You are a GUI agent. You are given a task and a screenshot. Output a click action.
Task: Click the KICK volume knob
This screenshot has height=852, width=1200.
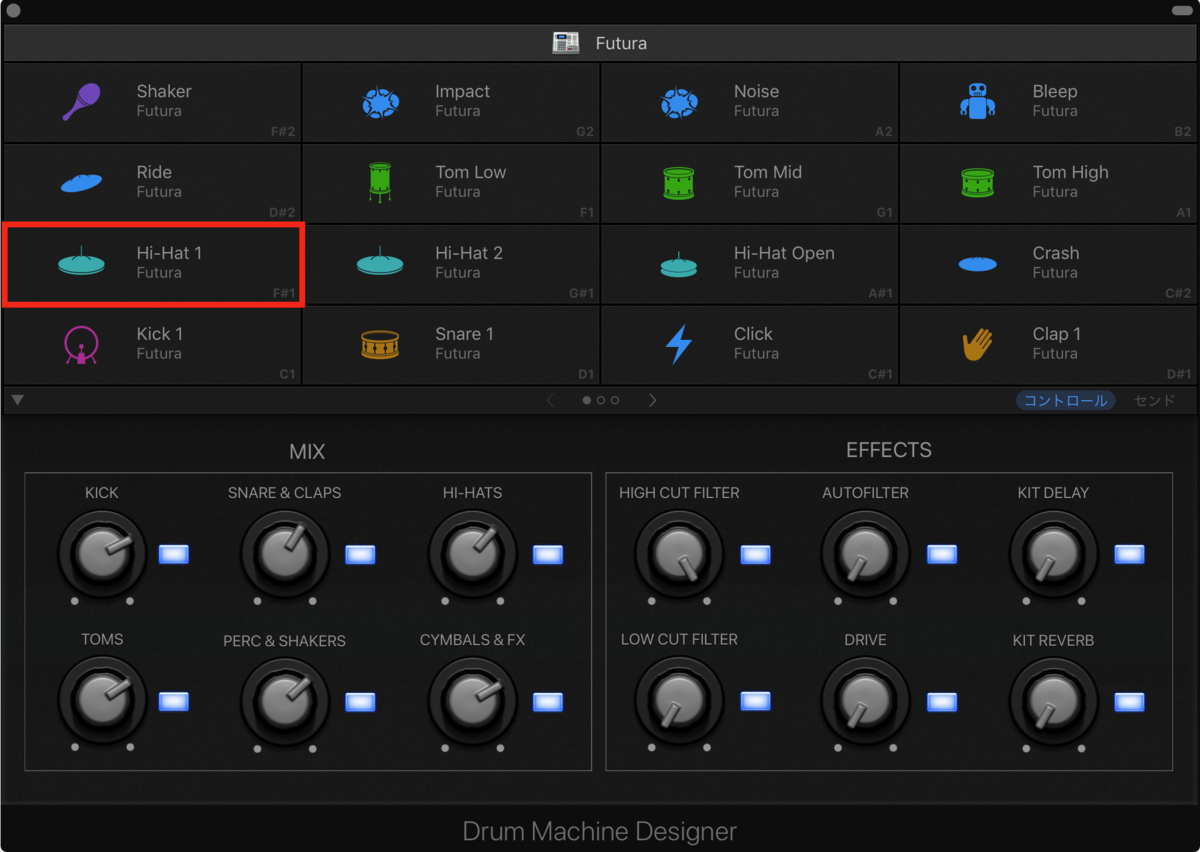tap(102, 554)
